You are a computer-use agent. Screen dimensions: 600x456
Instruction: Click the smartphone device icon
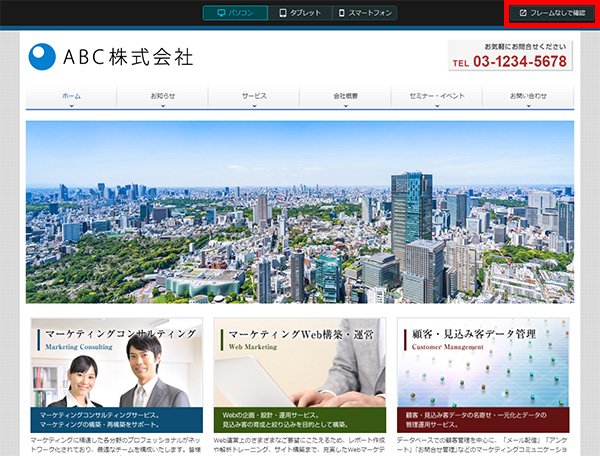[342, 13]
